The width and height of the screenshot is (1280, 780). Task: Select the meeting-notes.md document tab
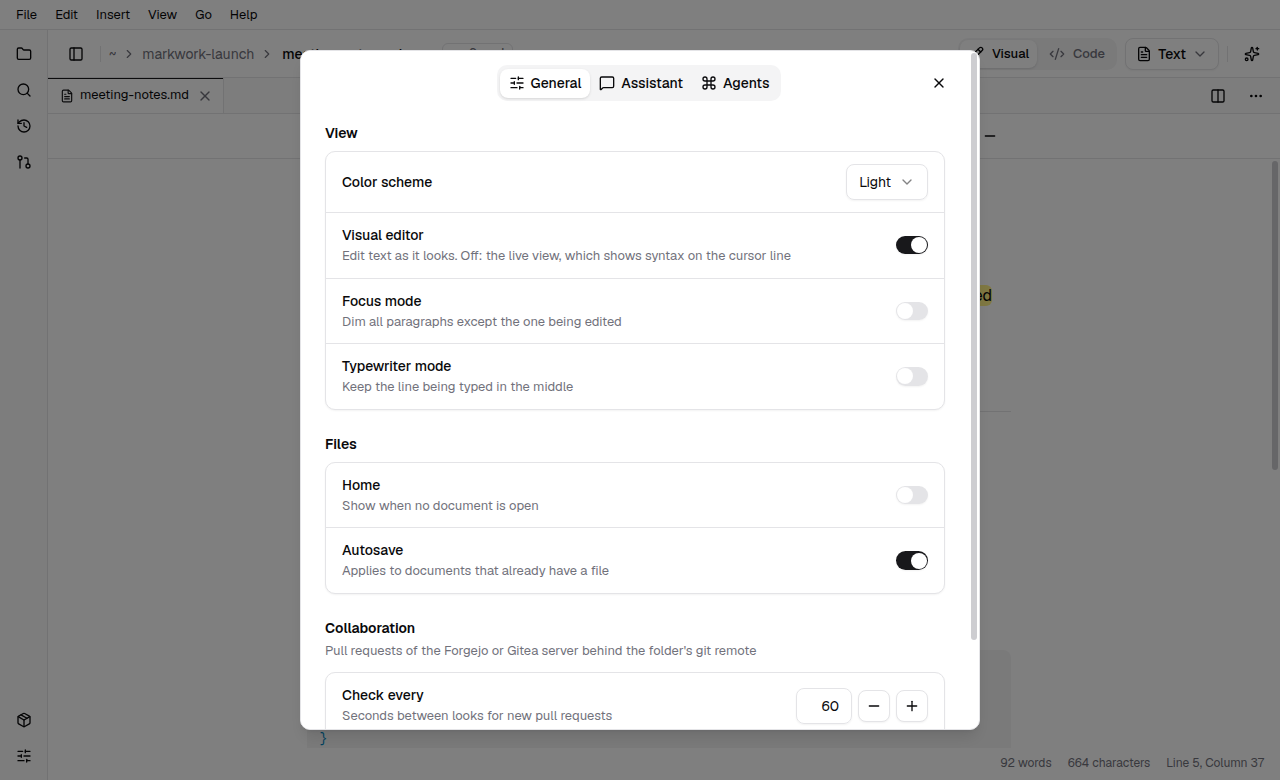(x=136, y=96)
